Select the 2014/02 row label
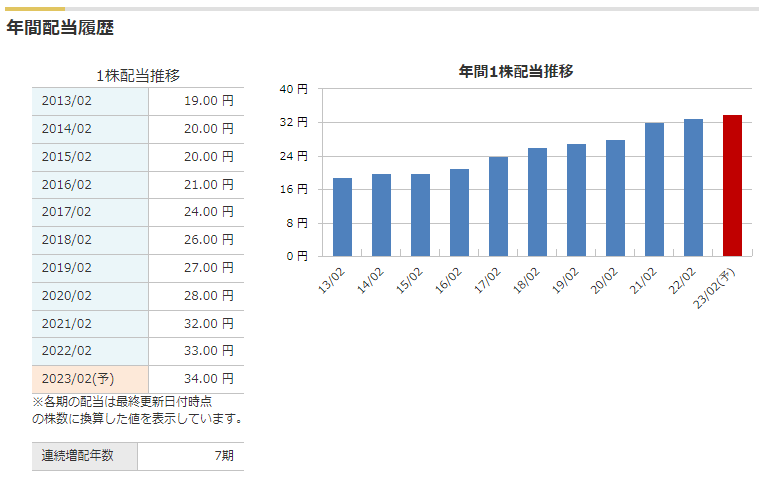 (x=66, y=129)
